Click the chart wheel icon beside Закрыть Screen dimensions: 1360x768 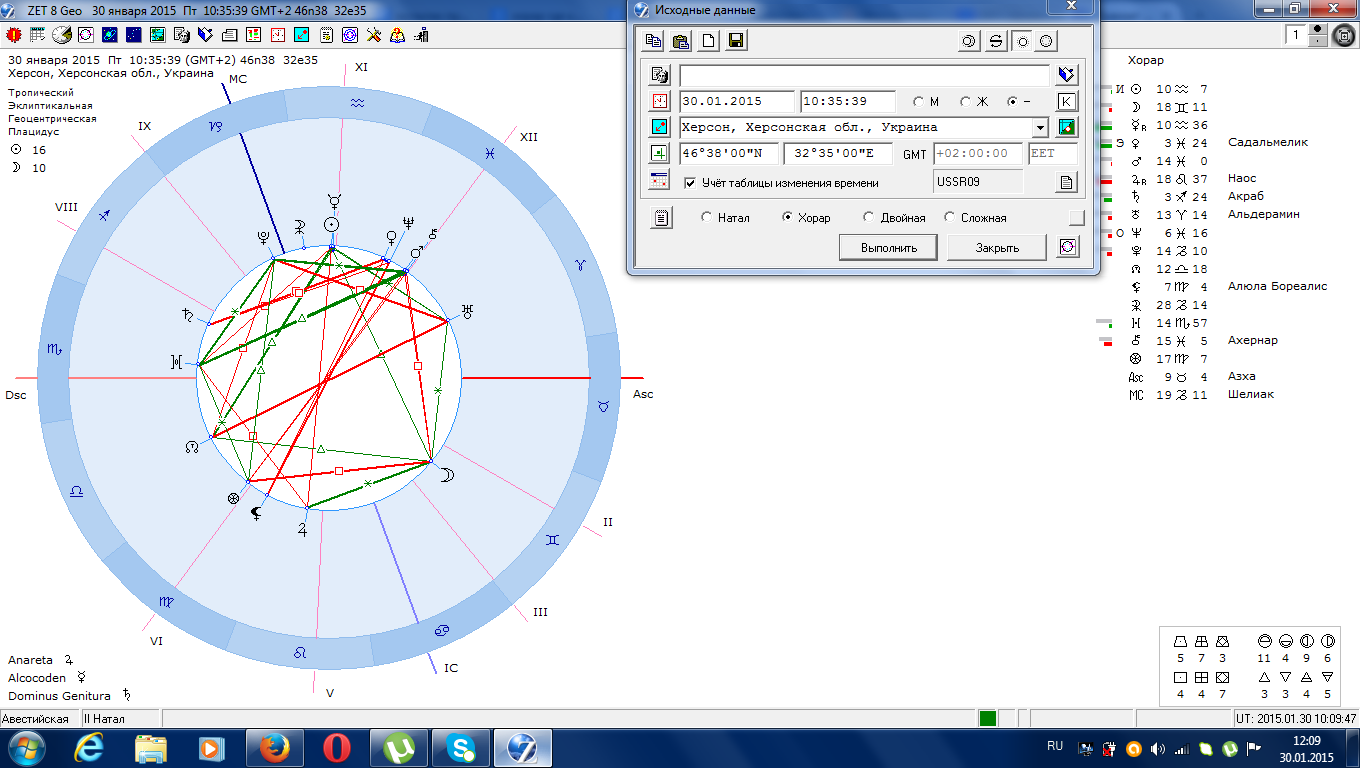(x=1068, y=246)
